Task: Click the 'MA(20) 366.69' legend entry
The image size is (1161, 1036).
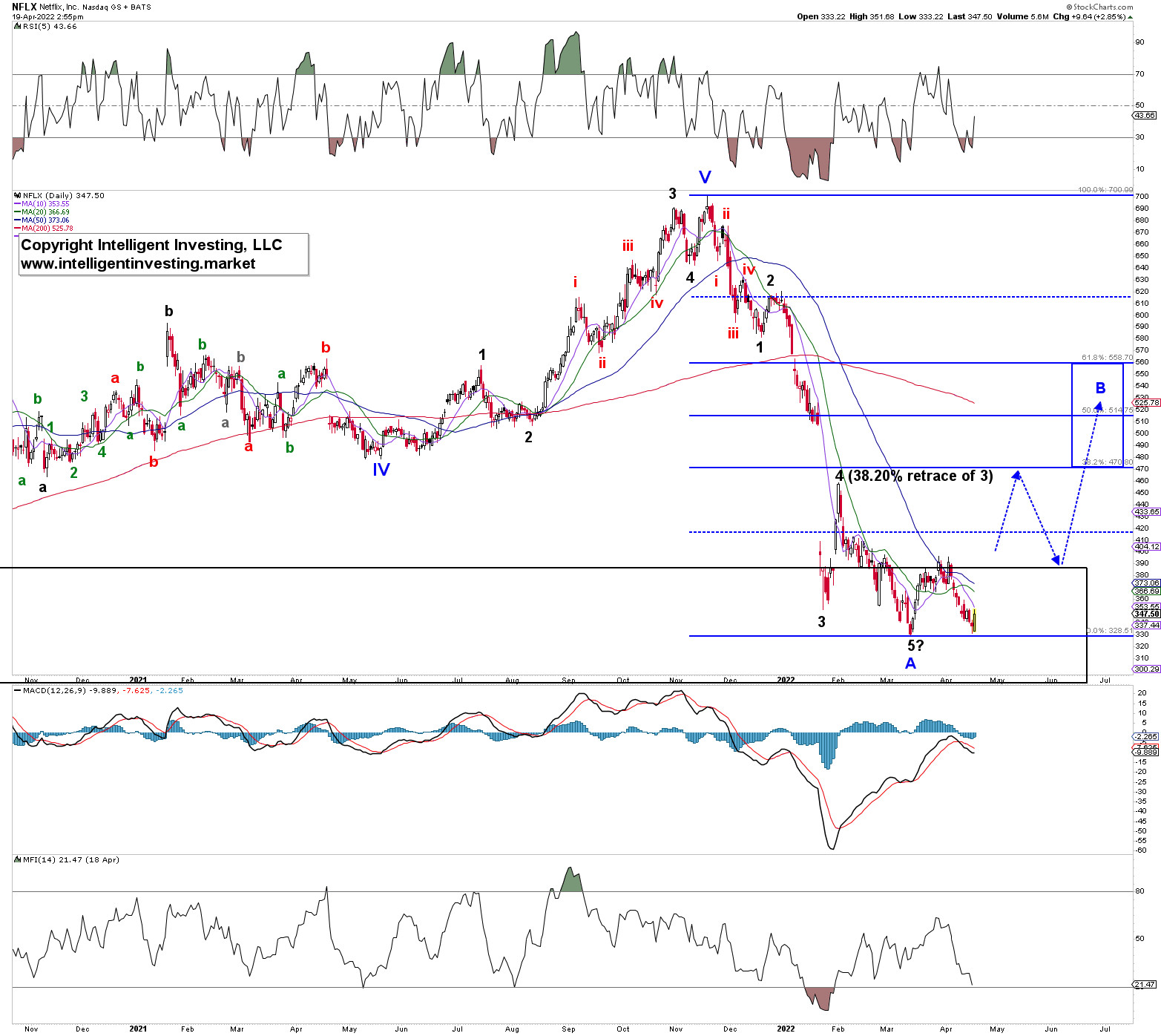Action: (x=42, y=212)
